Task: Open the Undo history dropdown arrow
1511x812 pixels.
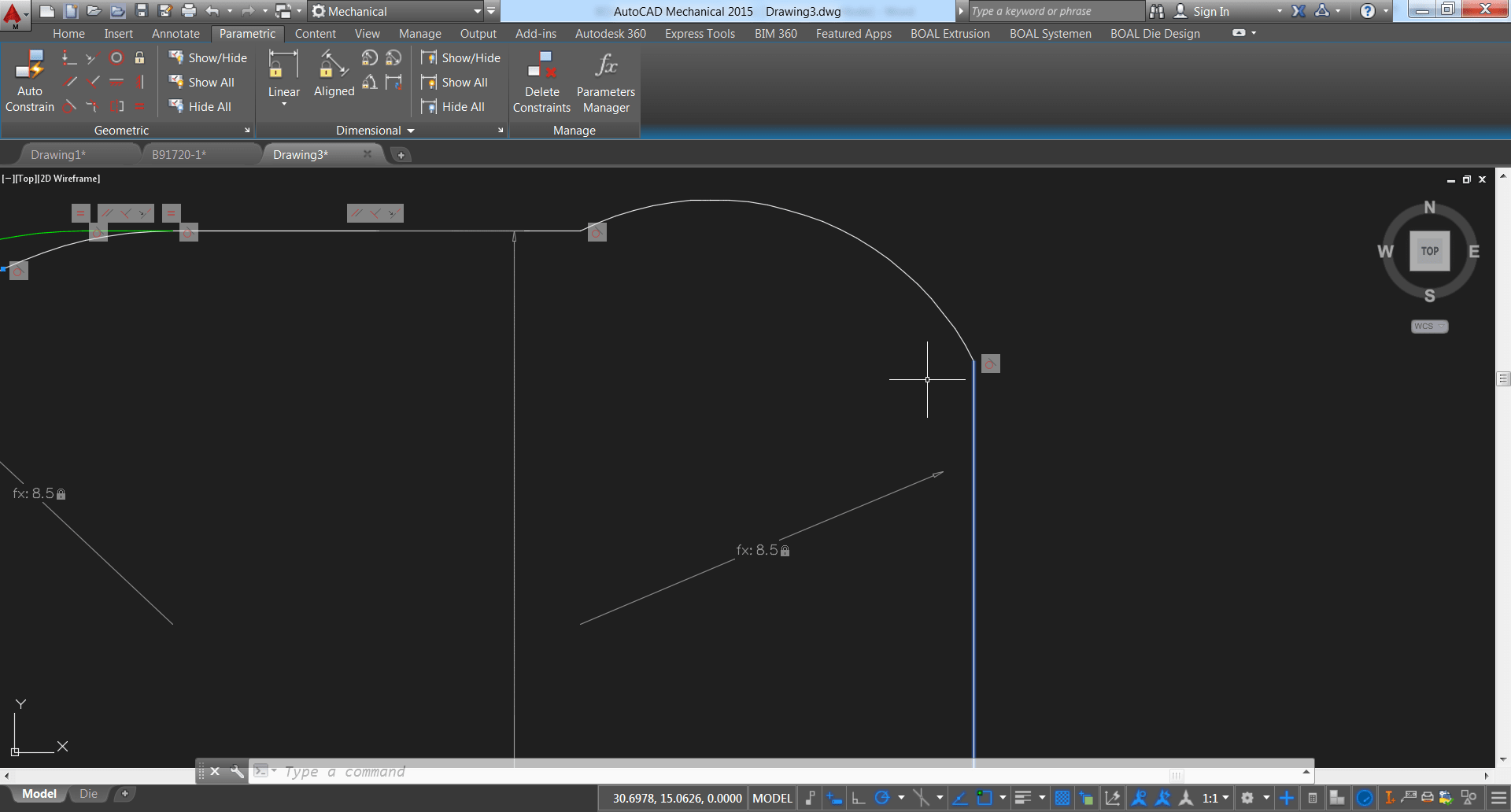Action: pos(230,11)
